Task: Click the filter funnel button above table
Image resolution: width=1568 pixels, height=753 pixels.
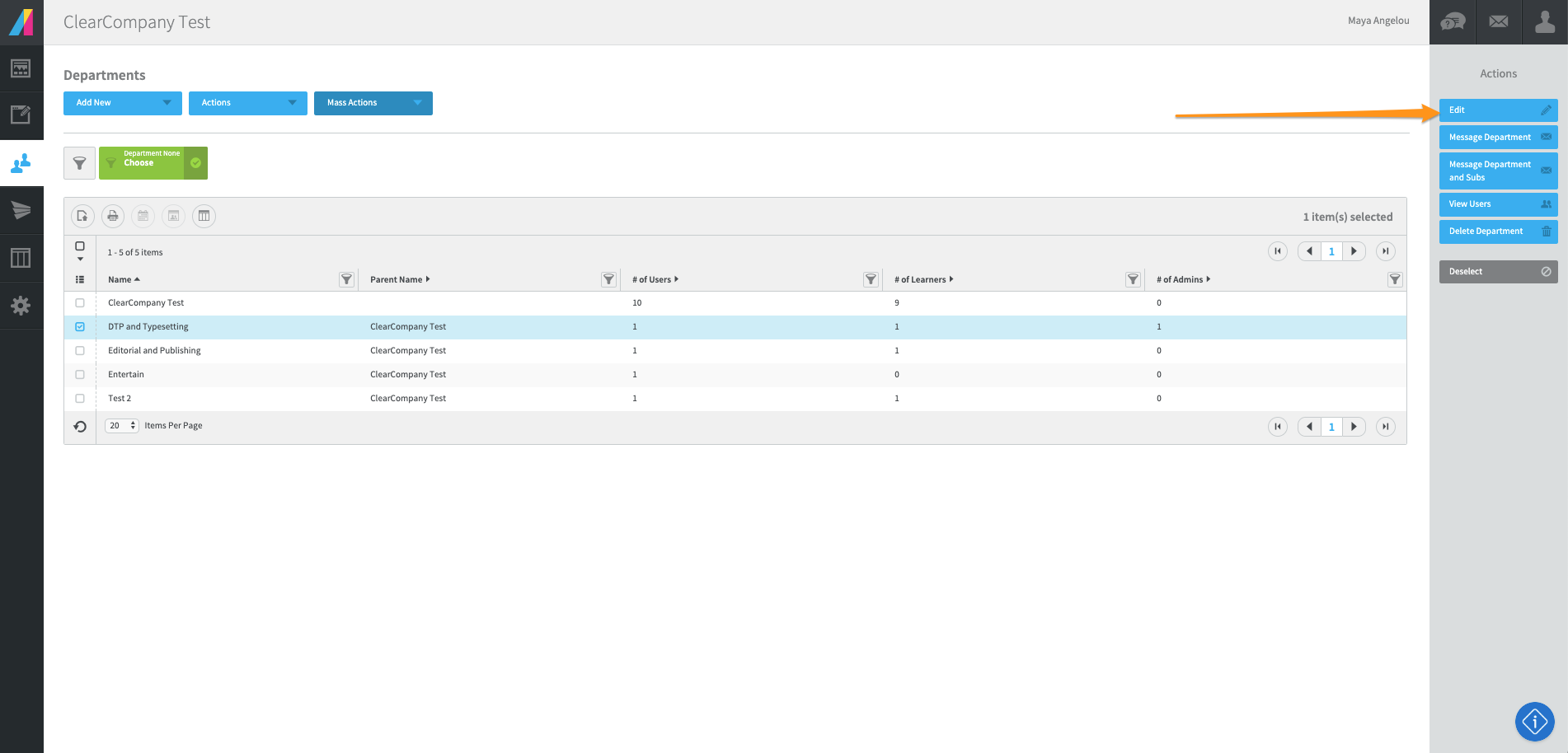Action: click(79, 163)
